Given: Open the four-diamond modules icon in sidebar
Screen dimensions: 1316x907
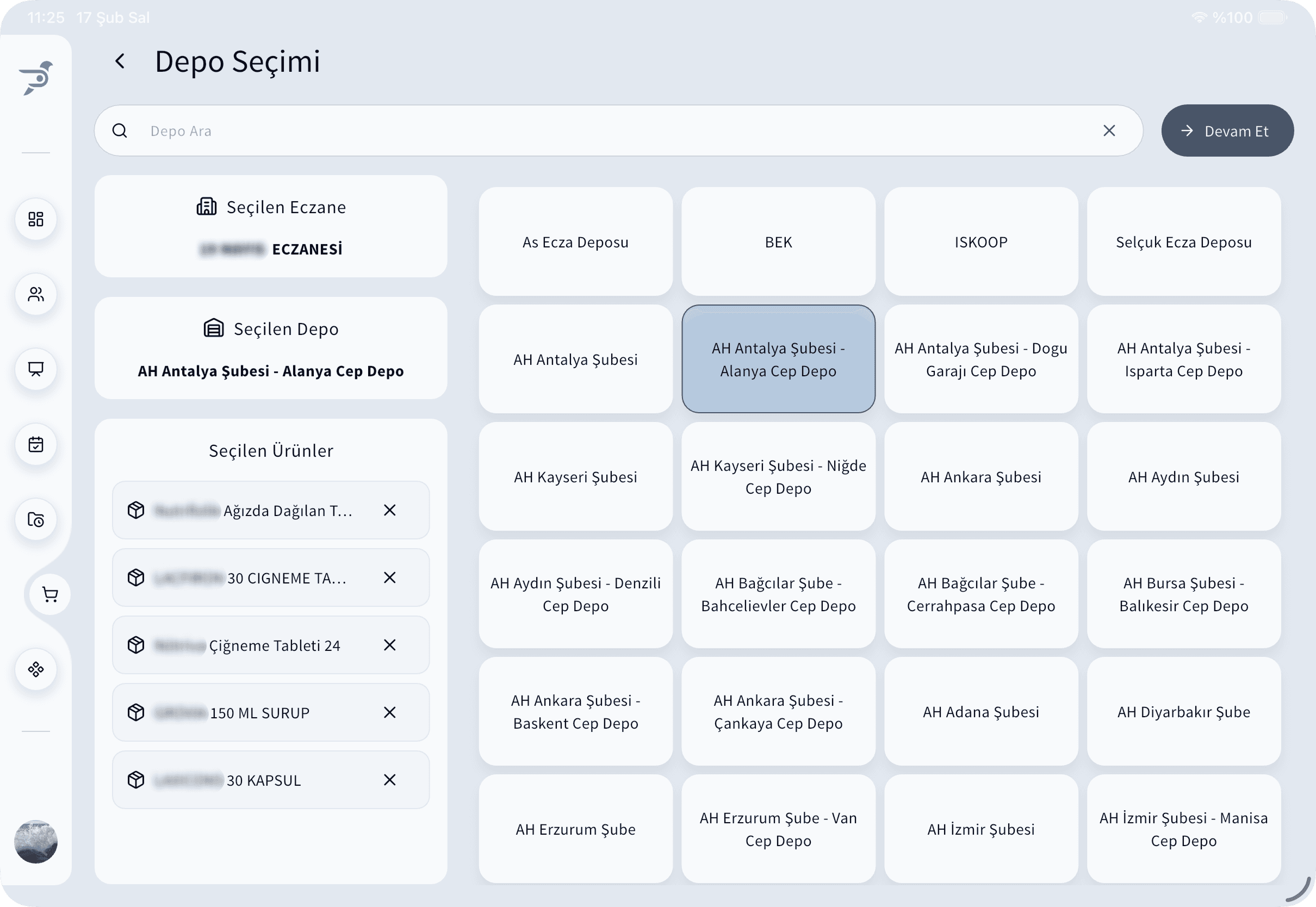Looking at the screenshot, I should point(36,669).
